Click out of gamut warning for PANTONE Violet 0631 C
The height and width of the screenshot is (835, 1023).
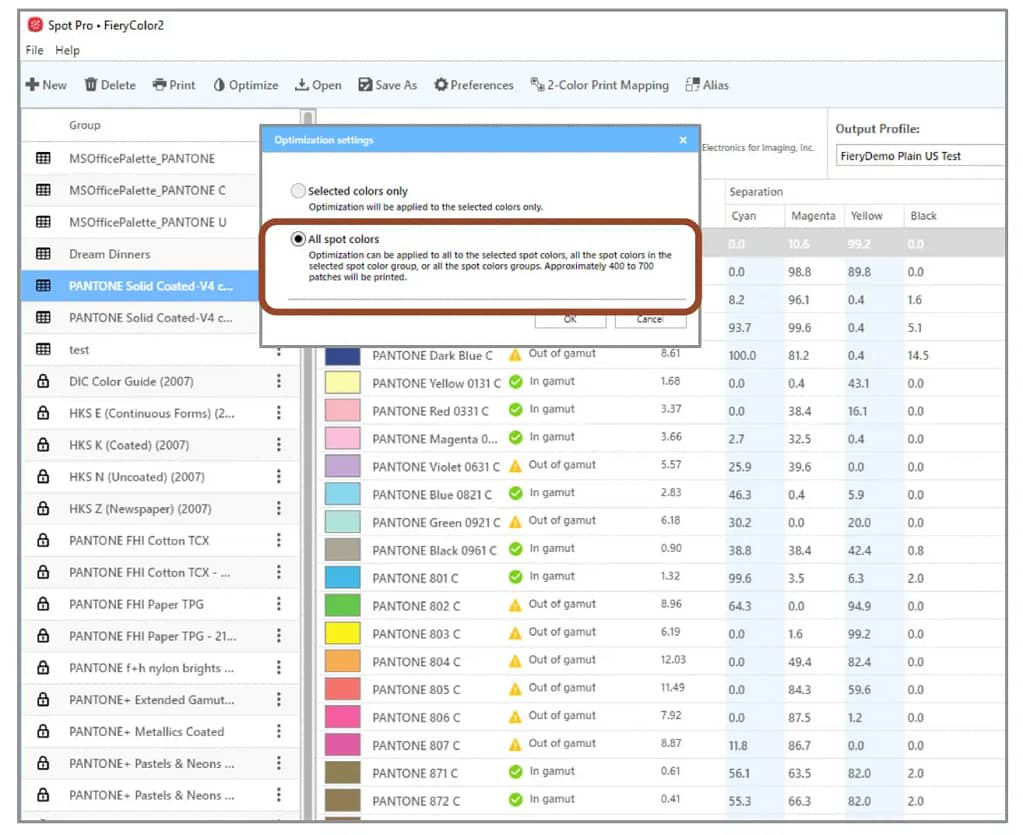click(x=515, y=466)
